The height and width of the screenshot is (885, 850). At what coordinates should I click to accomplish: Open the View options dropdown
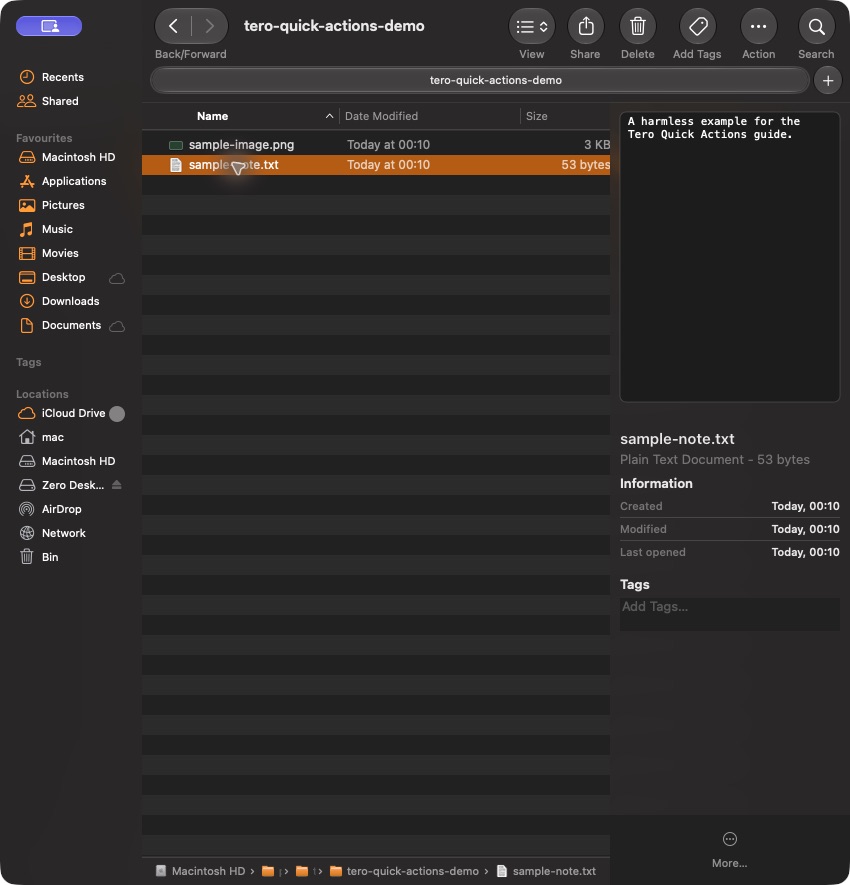[x=532, y=27]
